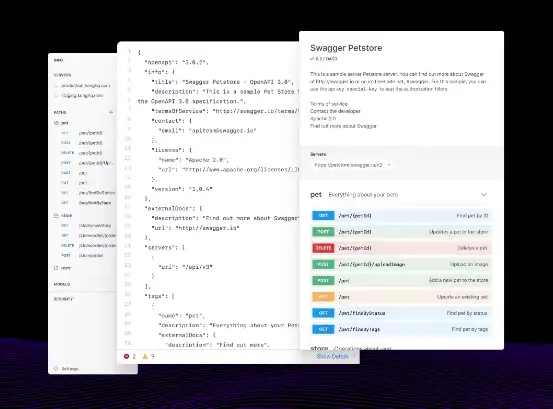
Task: Select the store folder label in the sidebar
Action: 66,215
